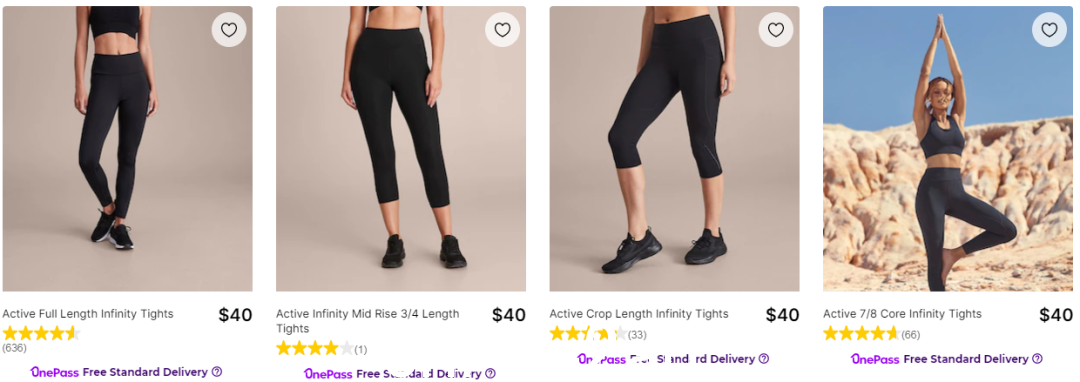Open Active Full Length Infinity Tights product title
Viewport: 1080px width, 382px height.
click(x=88, y=314)
